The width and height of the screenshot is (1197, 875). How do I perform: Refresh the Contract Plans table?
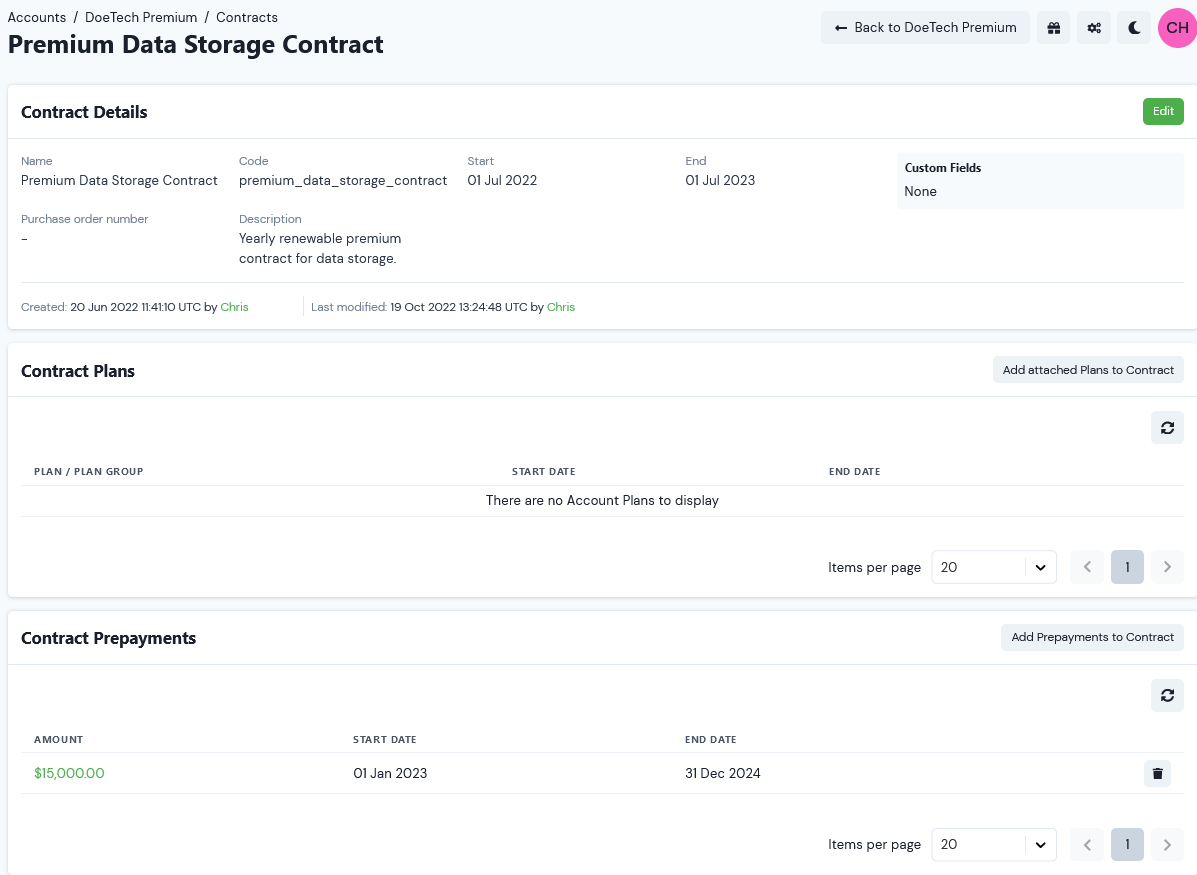point(1167,427)
